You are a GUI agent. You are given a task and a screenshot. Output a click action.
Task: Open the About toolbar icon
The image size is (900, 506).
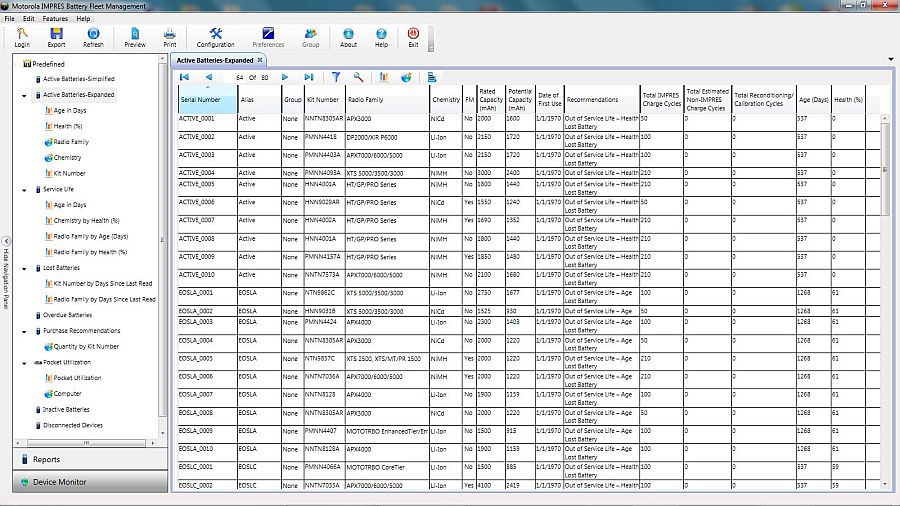point(348,37)
